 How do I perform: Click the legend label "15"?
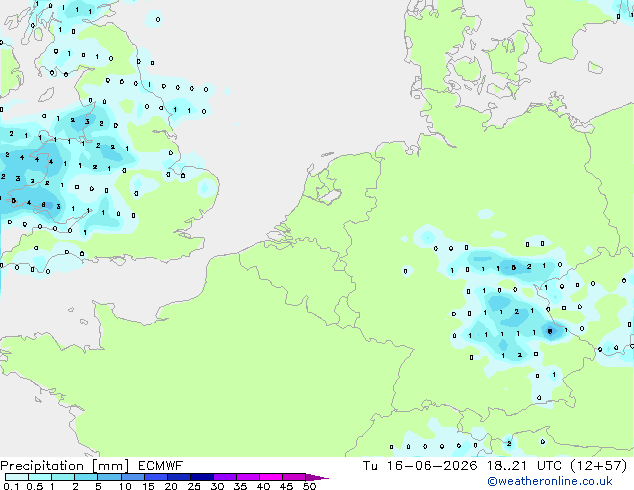(x=148, y=486)
